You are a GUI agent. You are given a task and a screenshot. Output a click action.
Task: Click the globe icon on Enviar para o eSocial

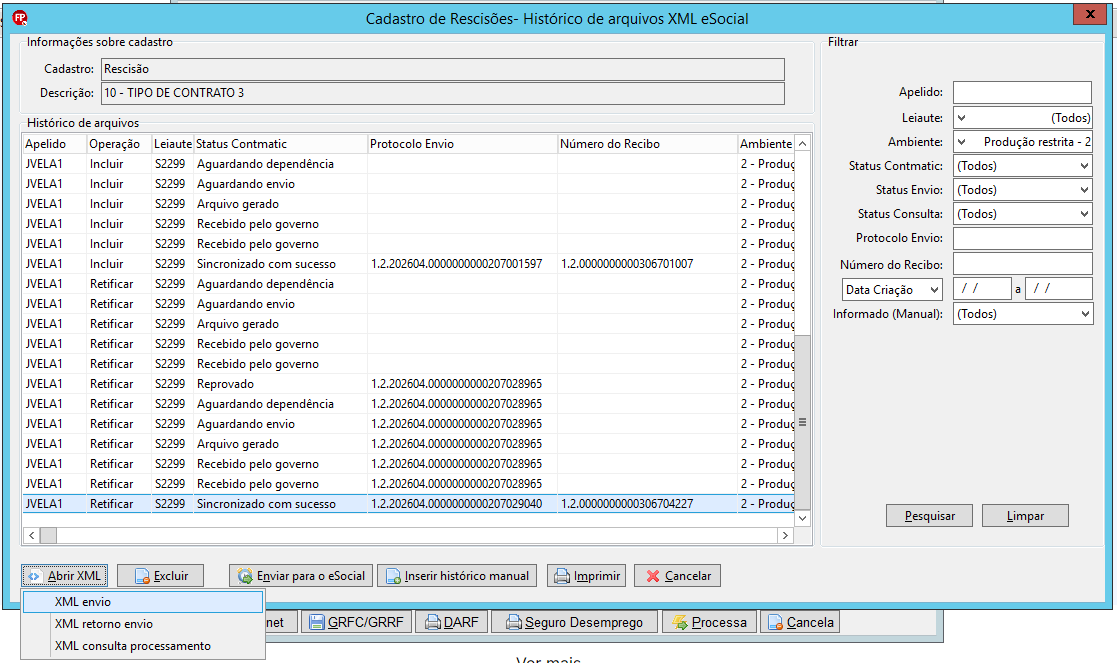click(245, 576)
